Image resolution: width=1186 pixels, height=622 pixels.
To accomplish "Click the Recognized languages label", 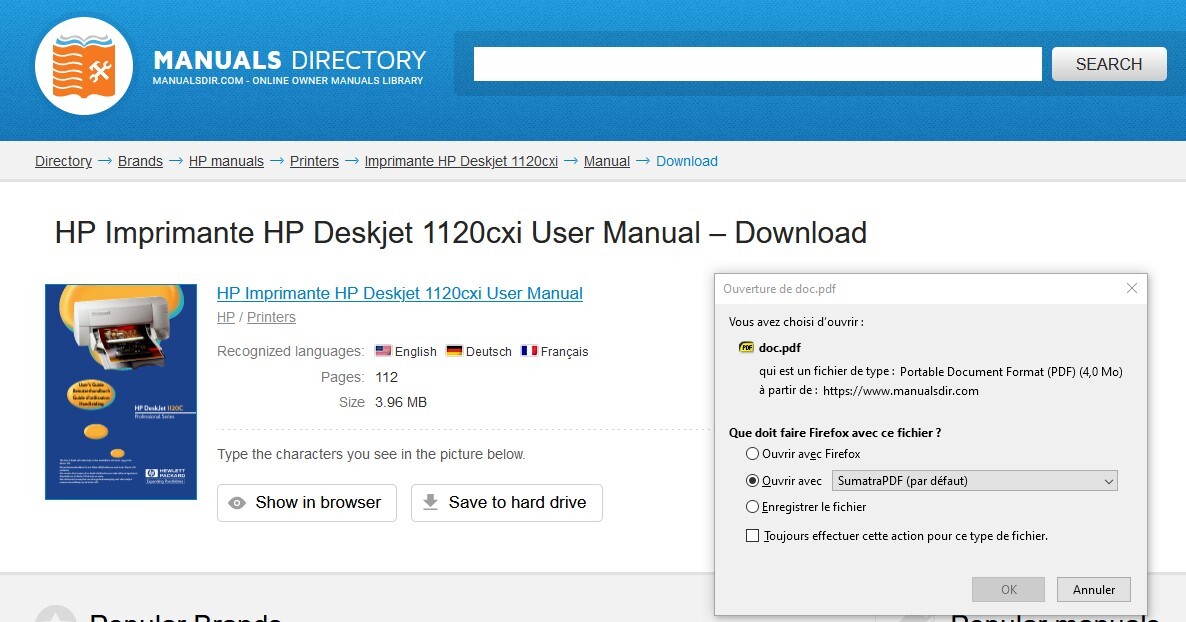I will 290,351.
